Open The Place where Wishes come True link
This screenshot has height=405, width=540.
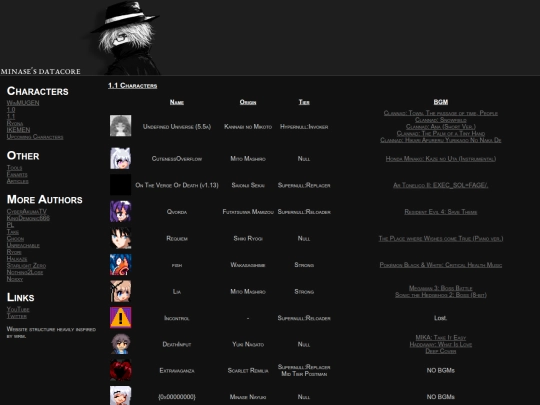pyautogui.click(x=441, y=238)
